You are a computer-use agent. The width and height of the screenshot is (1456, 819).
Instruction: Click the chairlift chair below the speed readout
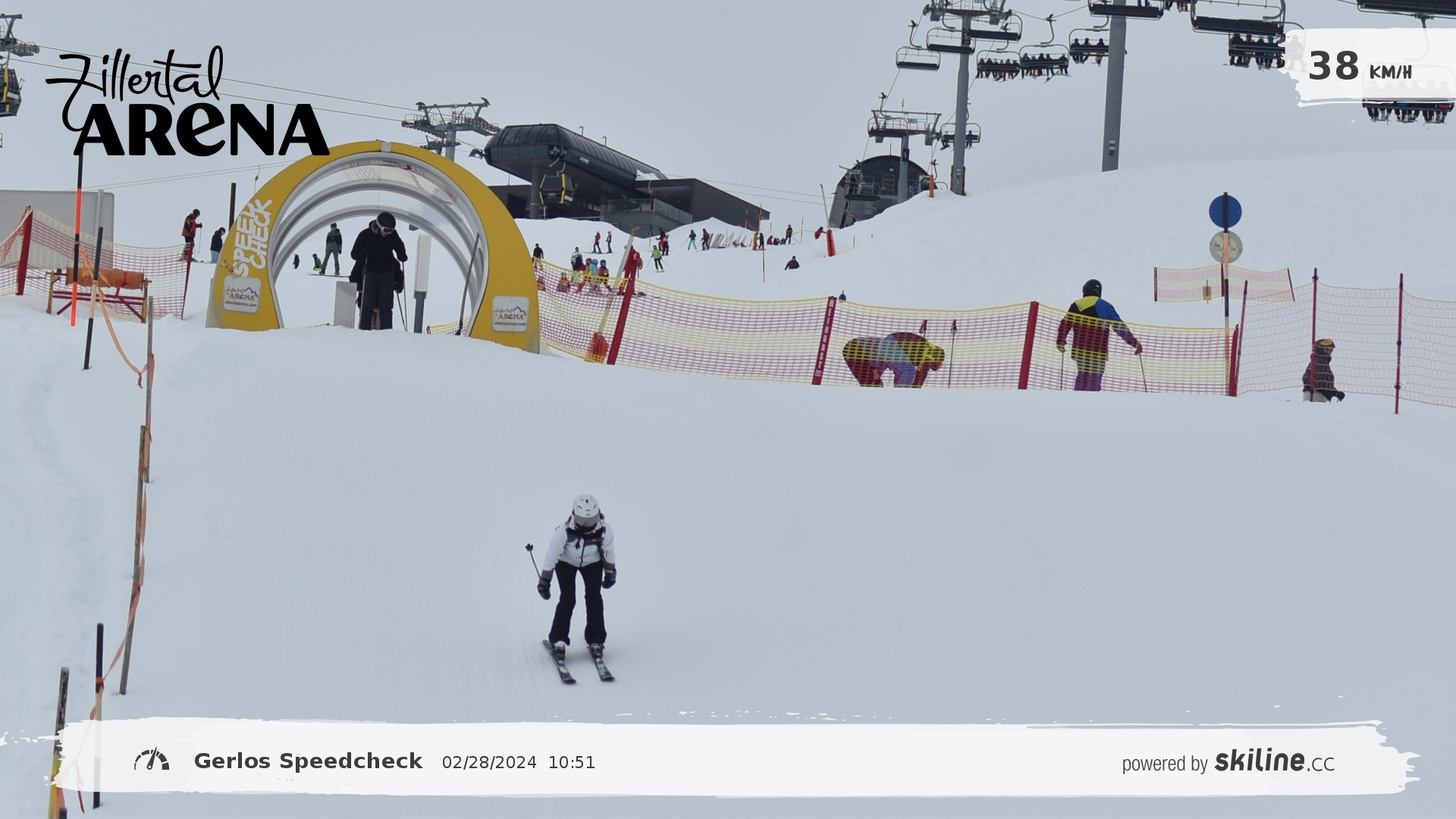click(1407, 110)
